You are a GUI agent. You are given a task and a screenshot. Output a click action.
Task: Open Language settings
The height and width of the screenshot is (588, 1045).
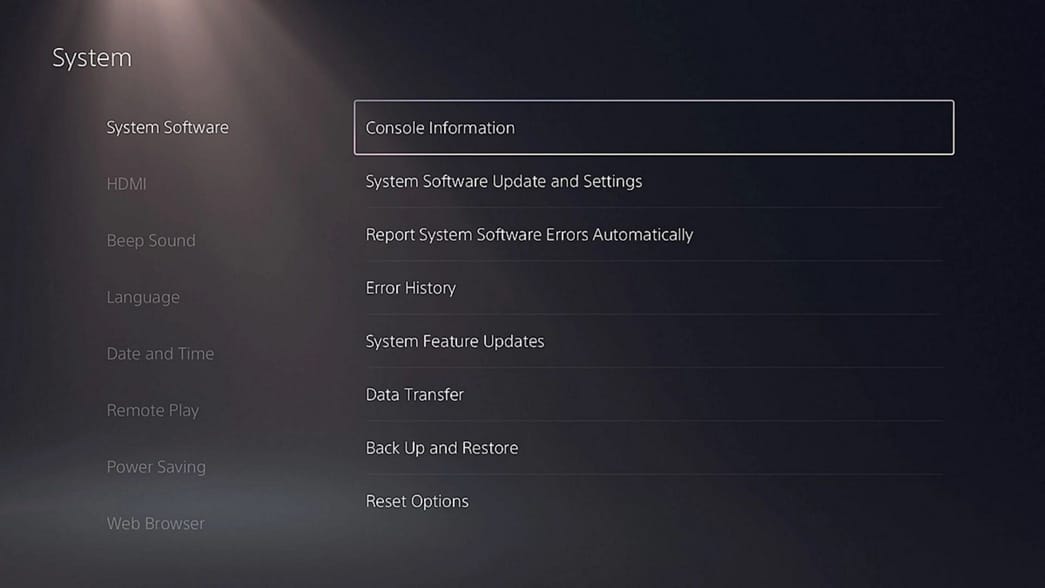(x=143, y=297)
